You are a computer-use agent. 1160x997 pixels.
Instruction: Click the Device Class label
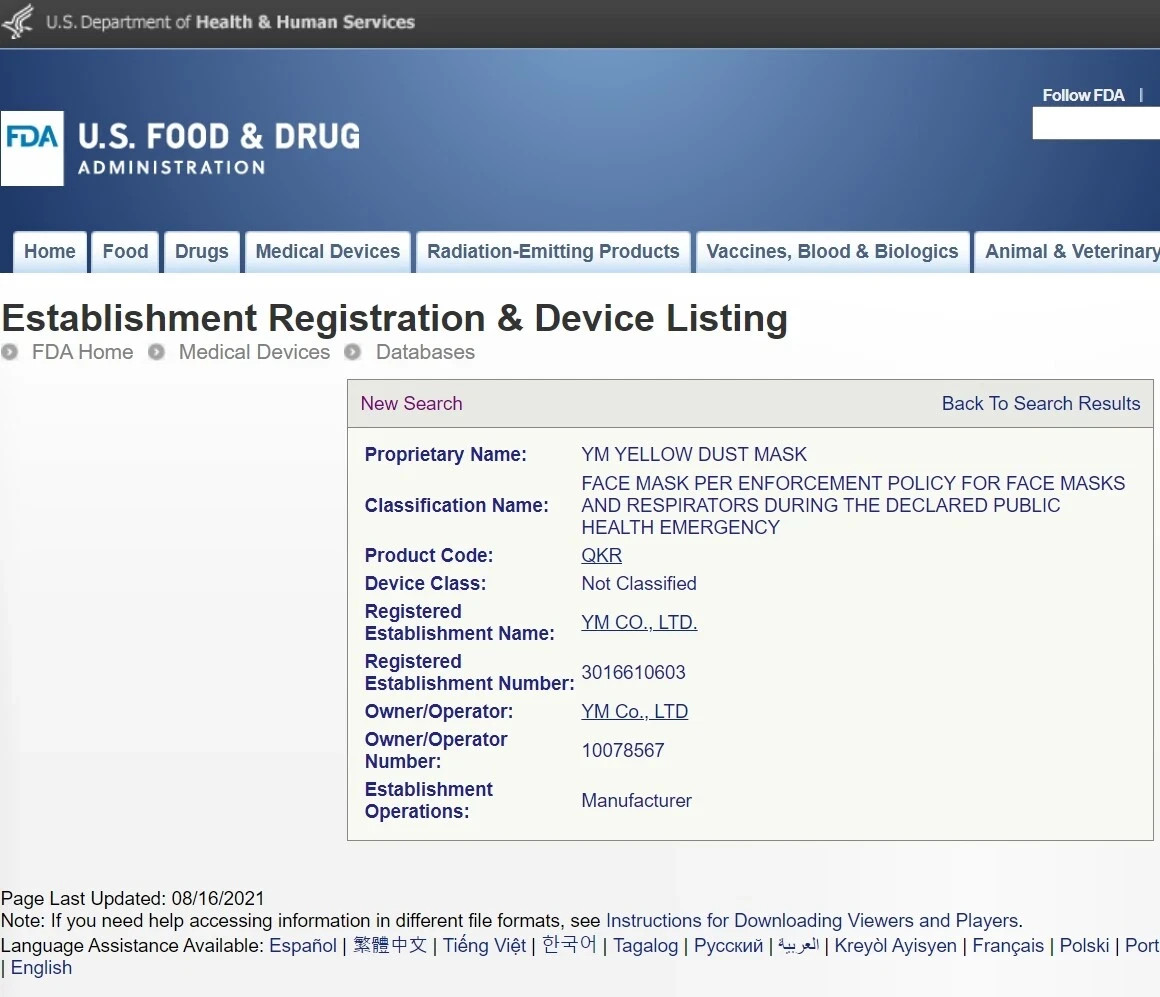pyautogui.click(x=425, y=584)
